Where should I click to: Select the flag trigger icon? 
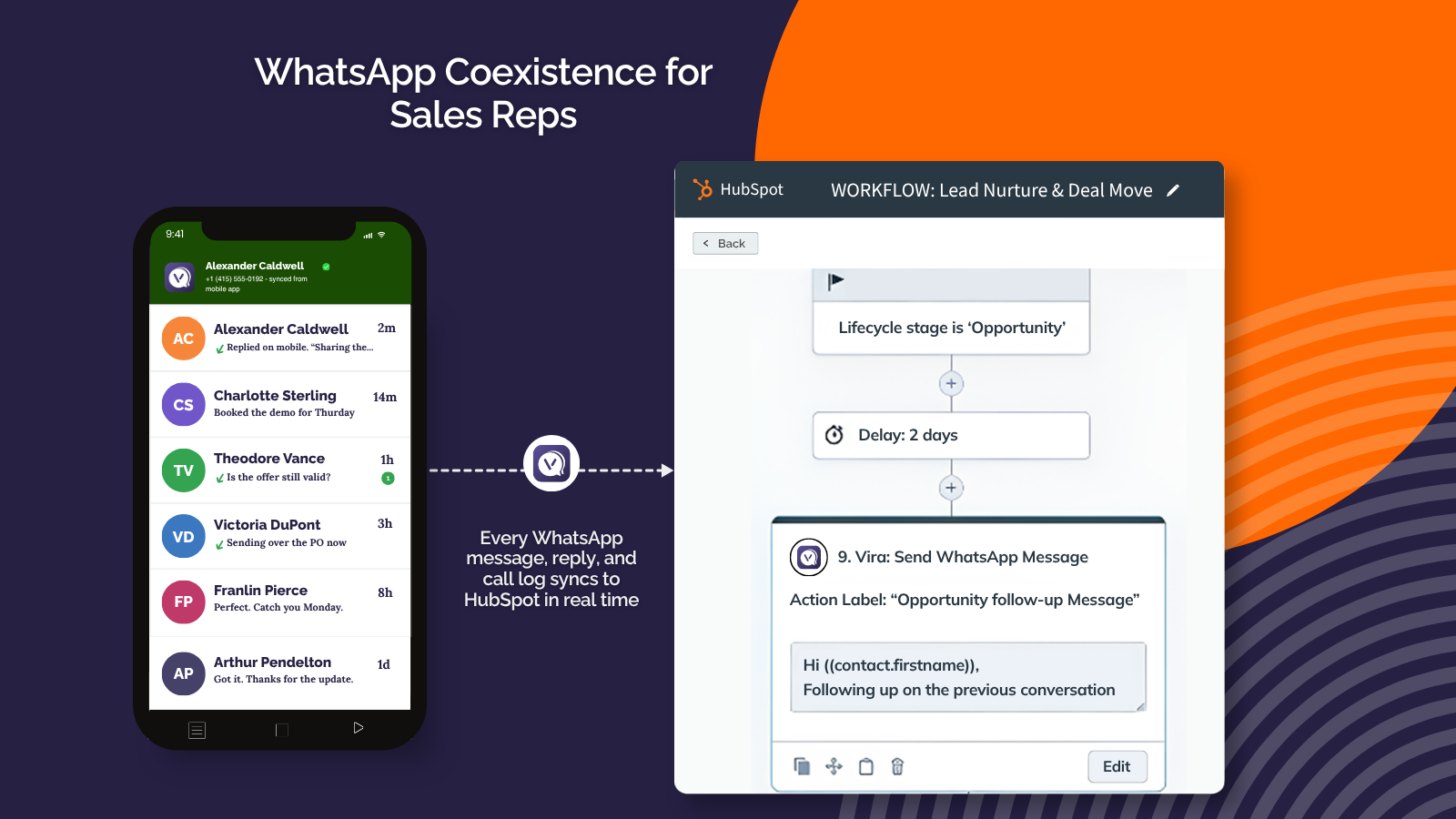(836, 282)
